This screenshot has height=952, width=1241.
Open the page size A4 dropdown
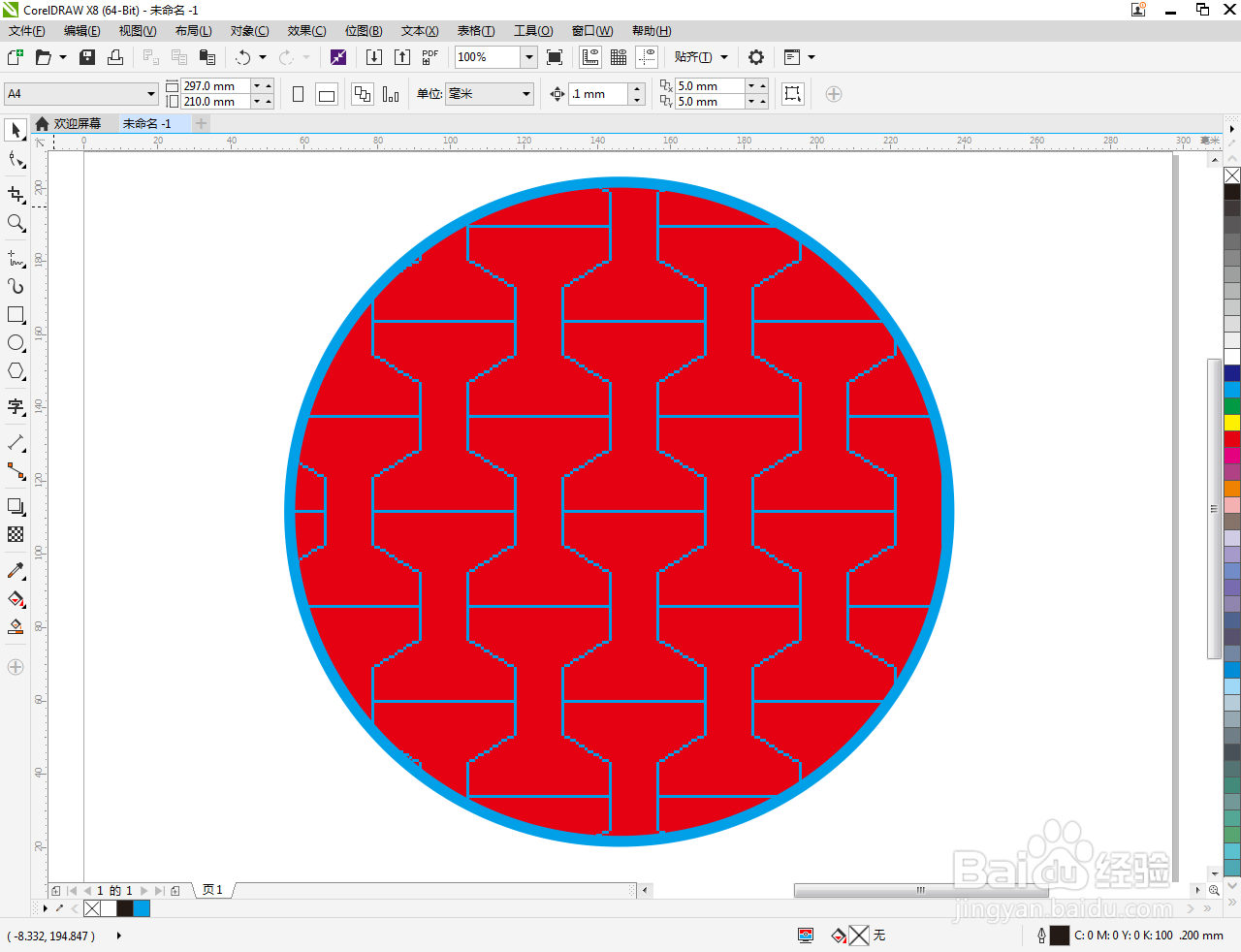[x=152, y=94]
